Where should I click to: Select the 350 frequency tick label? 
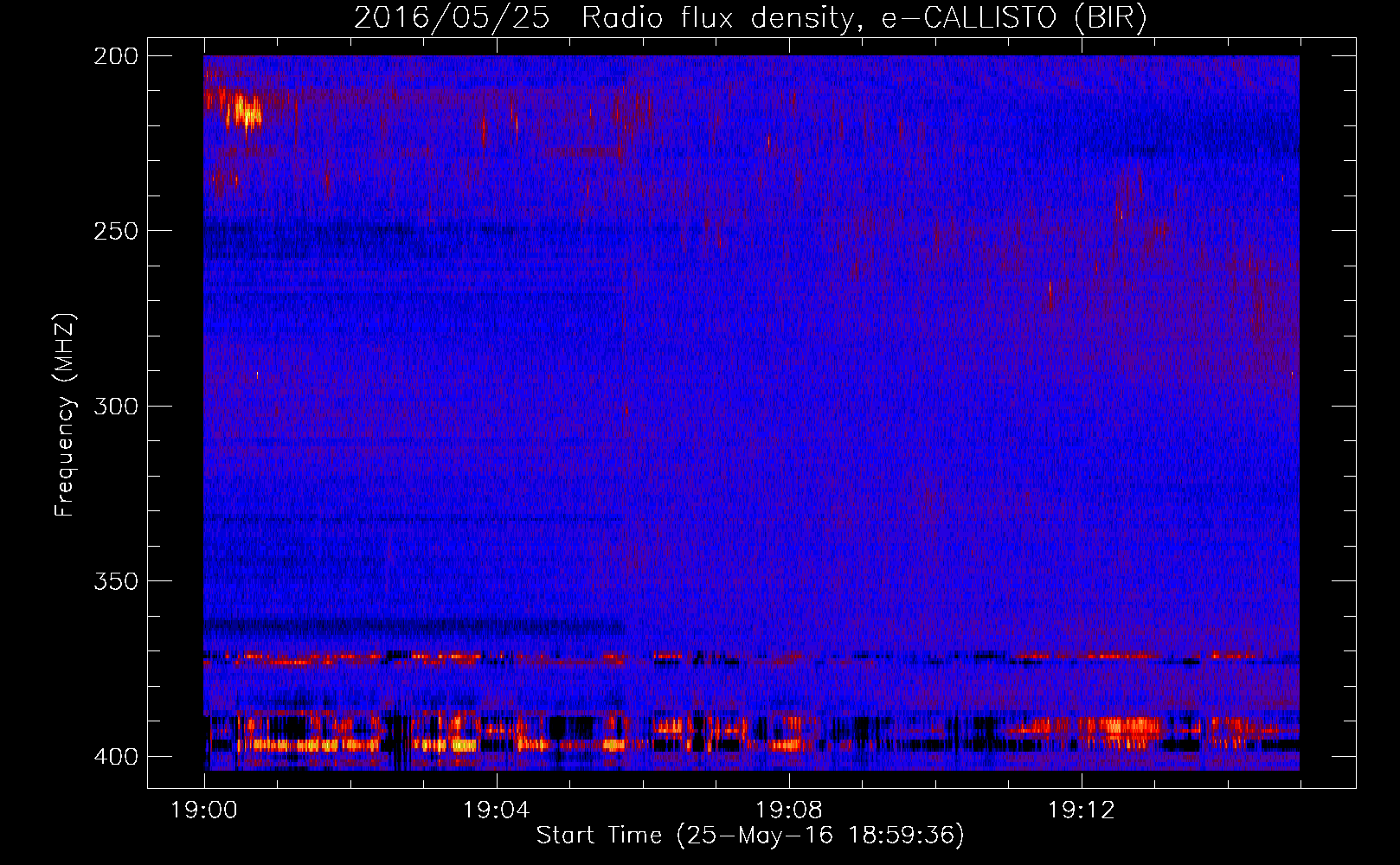pyautogui.click(x=115, y=581)
